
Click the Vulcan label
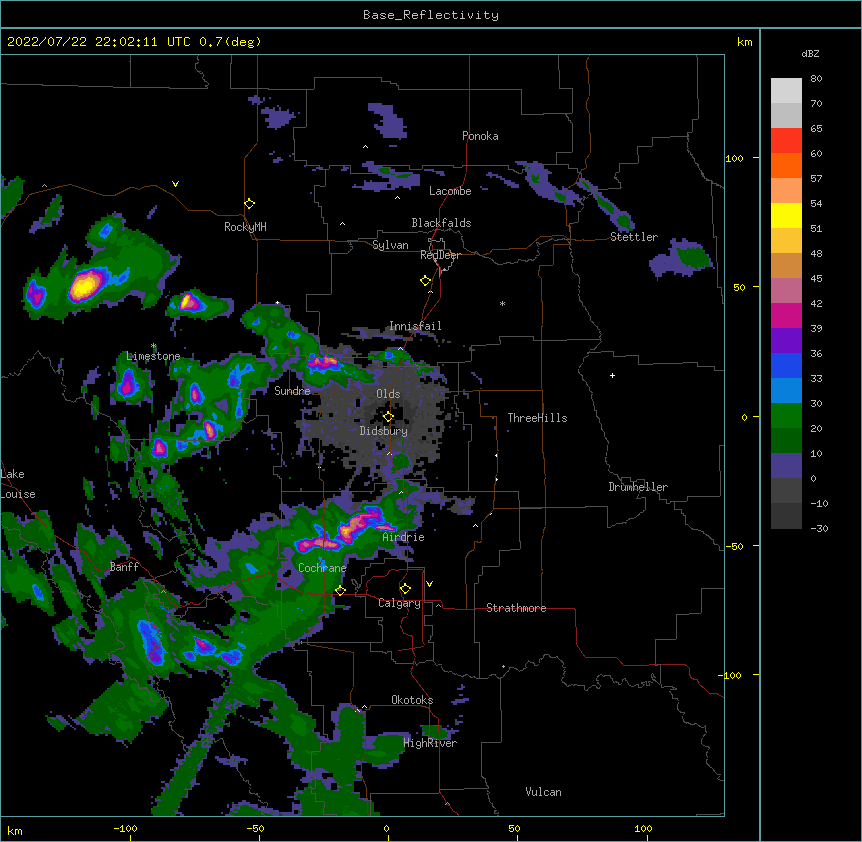[543, 792]
